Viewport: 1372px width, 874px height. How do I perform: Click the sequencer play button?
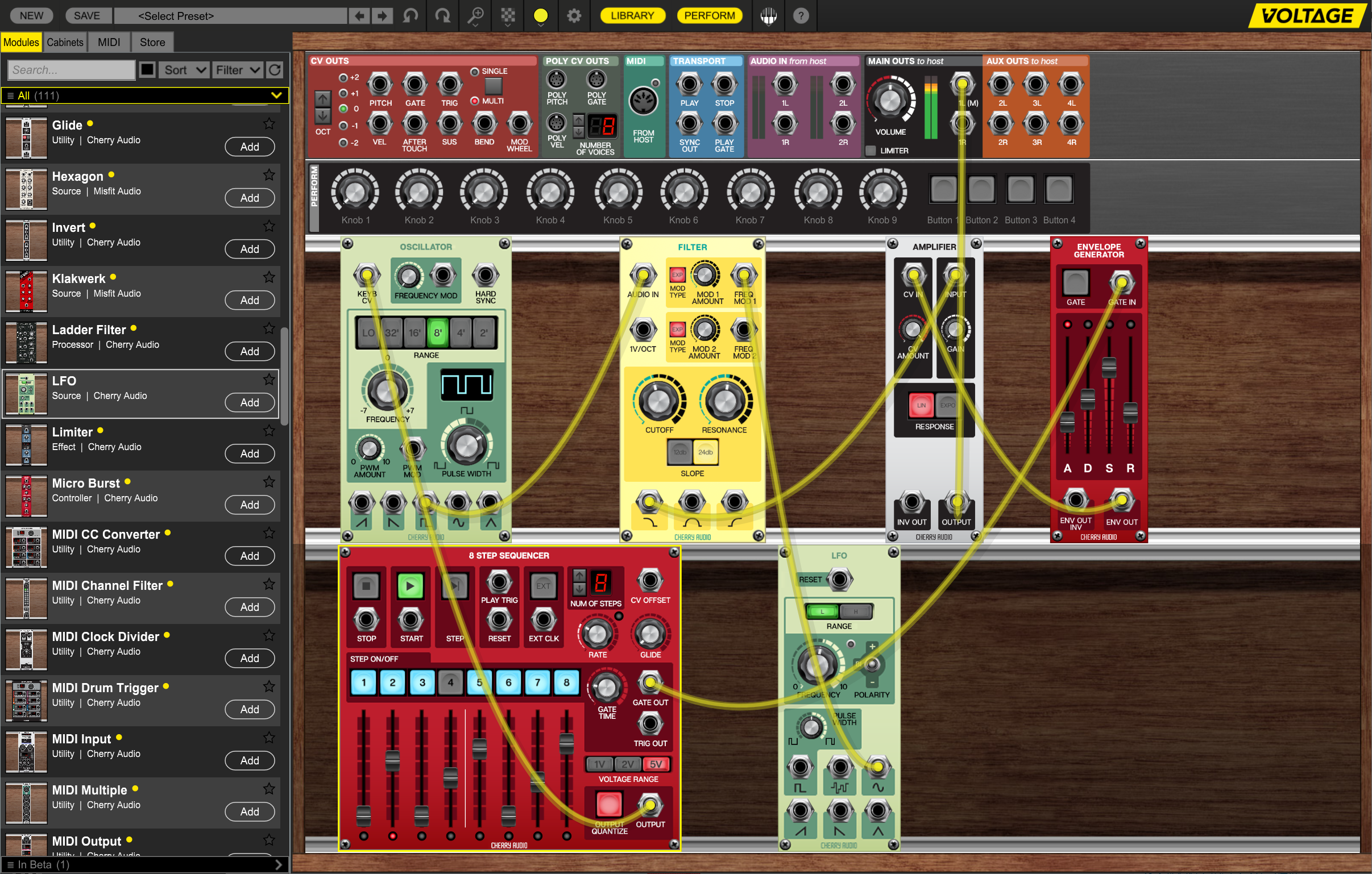click(x=410, y=585)
